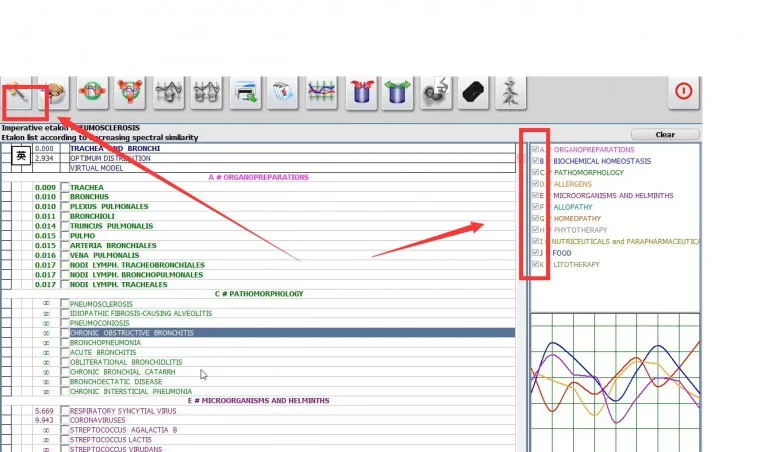
Task: Click the green-arrow blue container icon
Action: click(x=397, y=93)
